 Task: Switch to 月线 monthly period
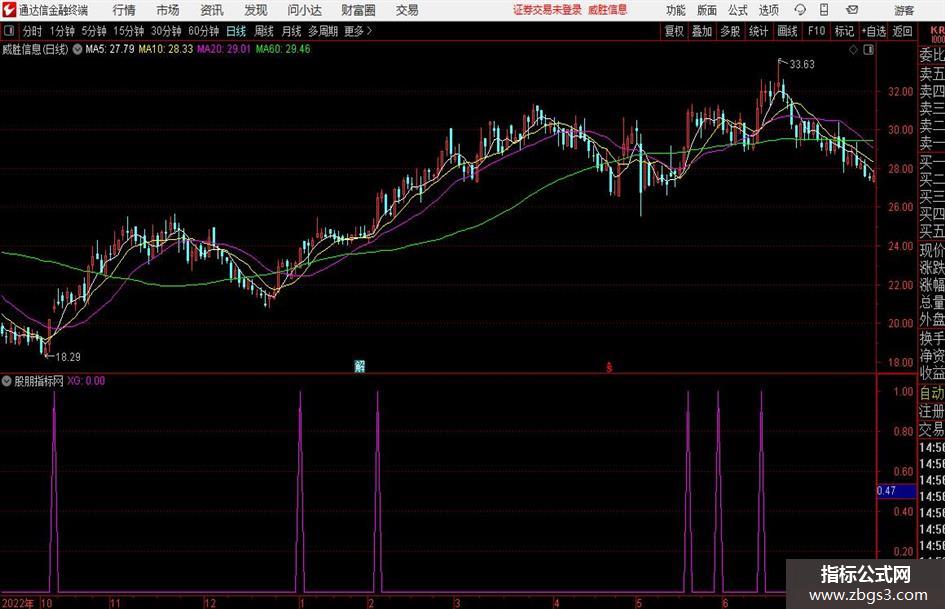coord(292,31)
